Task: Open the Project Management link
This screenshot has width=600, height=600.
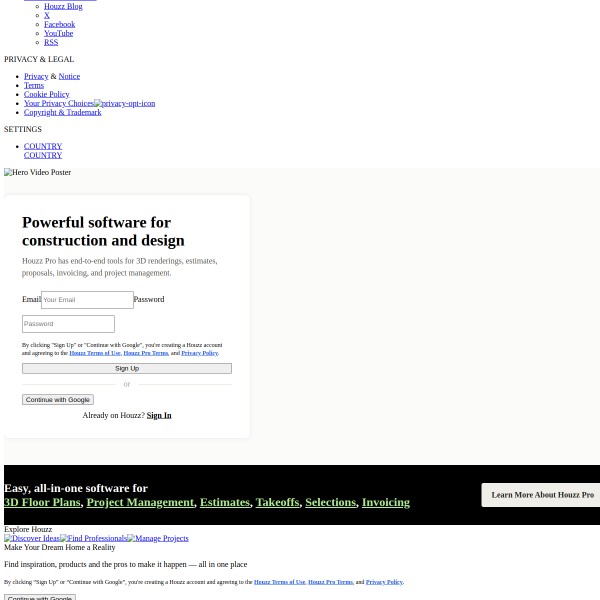Action: (140, 502)
